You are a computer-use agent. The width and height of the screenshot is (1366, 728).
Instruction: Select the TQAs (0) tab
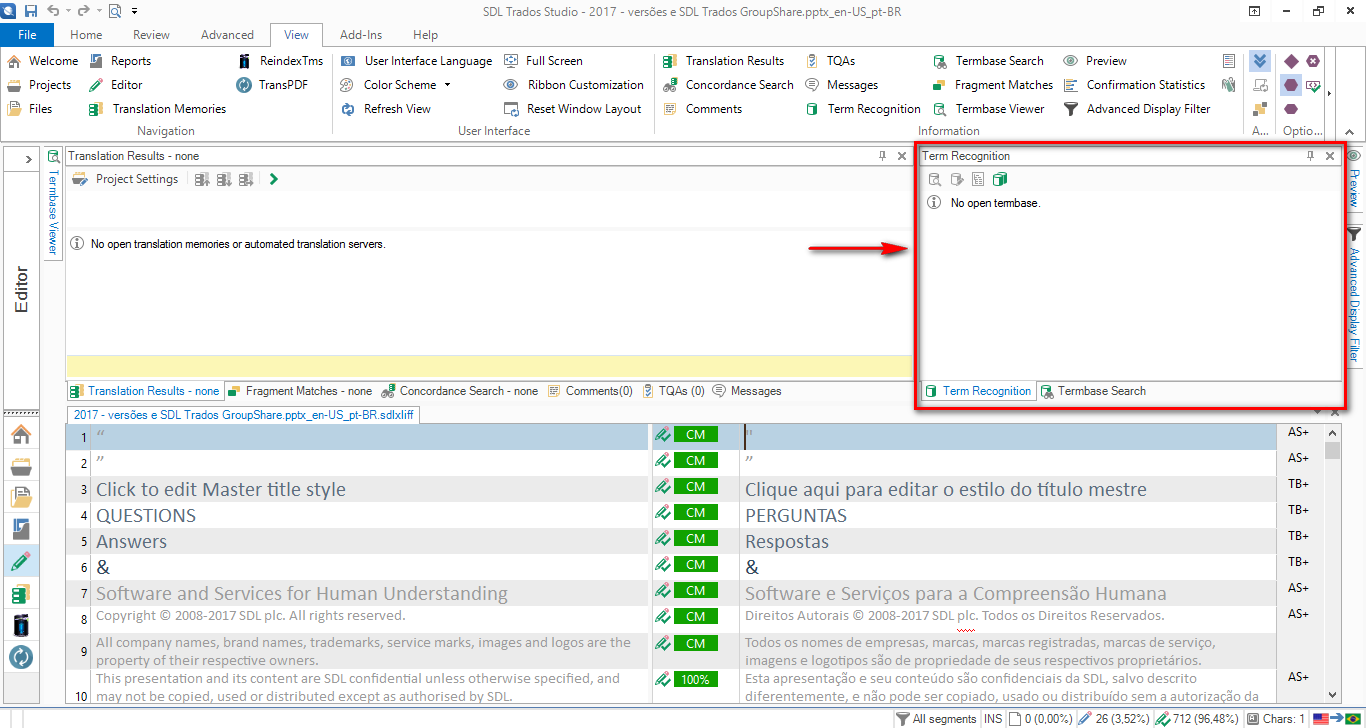pos(673,391)
